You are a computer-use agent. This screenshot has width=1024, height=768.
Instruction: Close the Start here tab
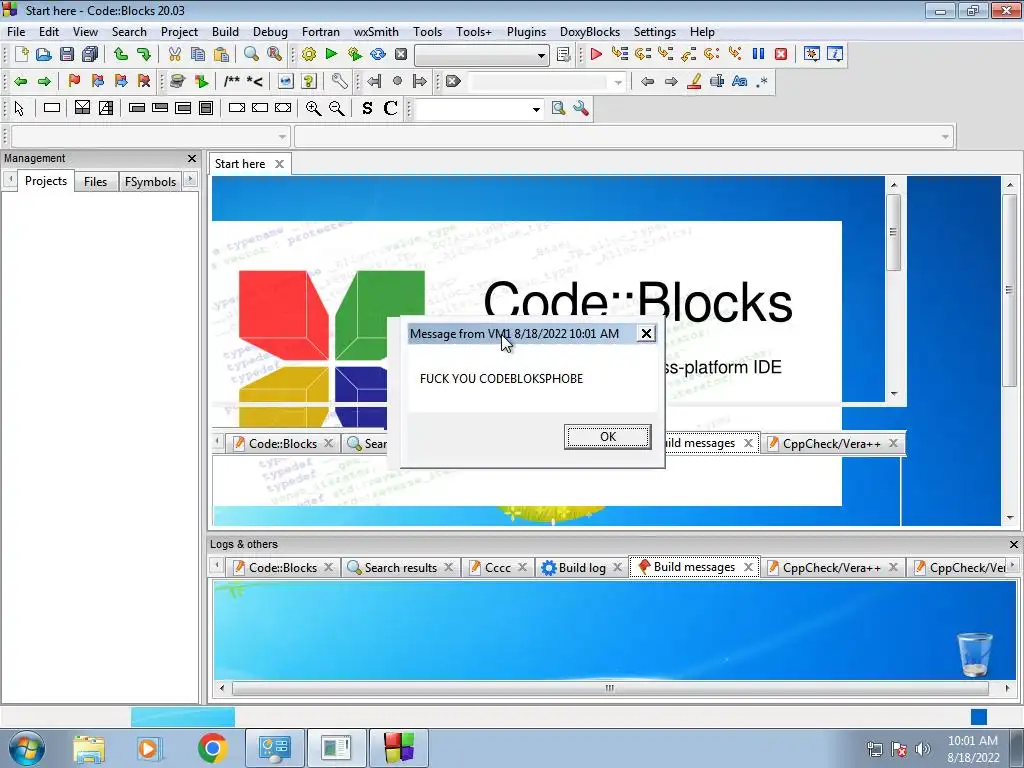point(279,164)
